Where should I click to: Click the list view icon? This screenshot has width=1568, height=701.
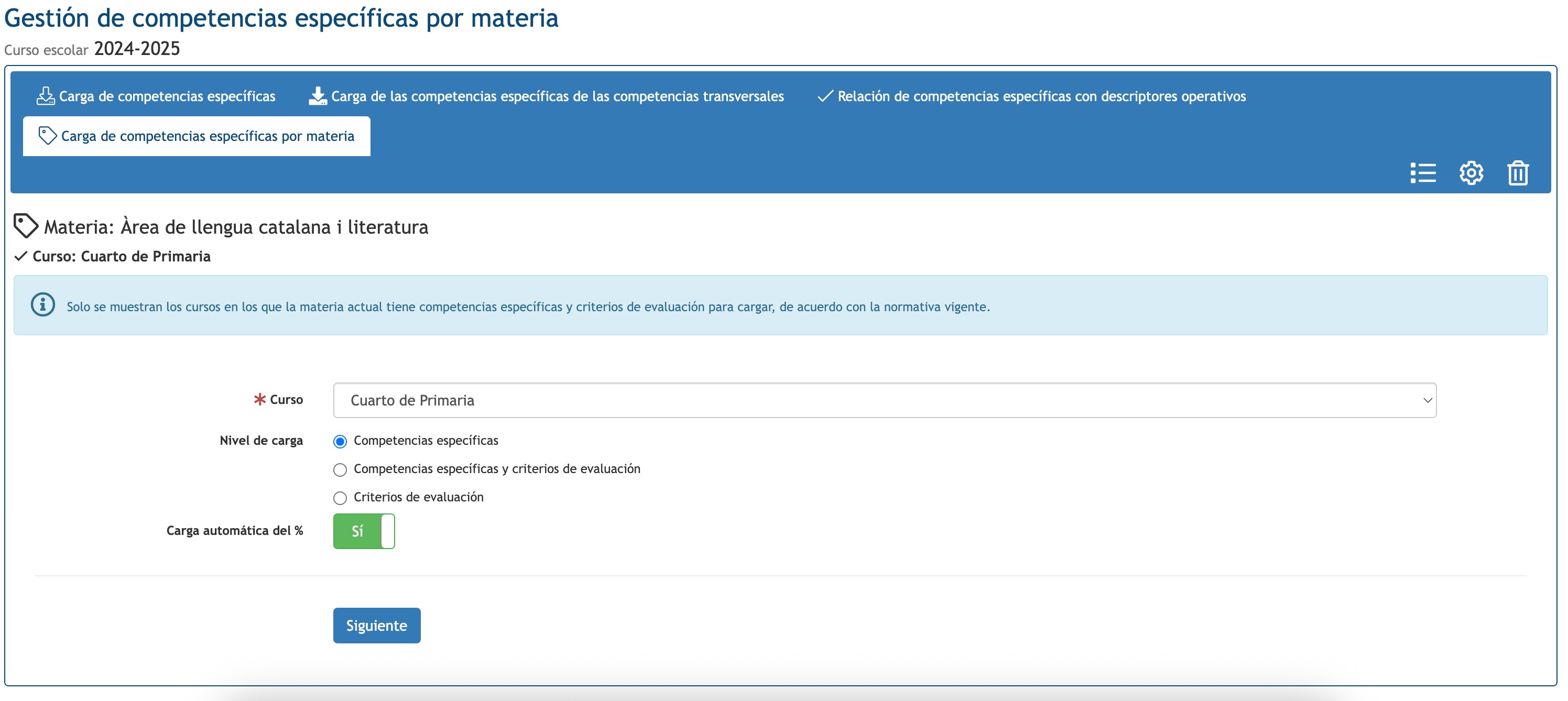point(1422,173)
